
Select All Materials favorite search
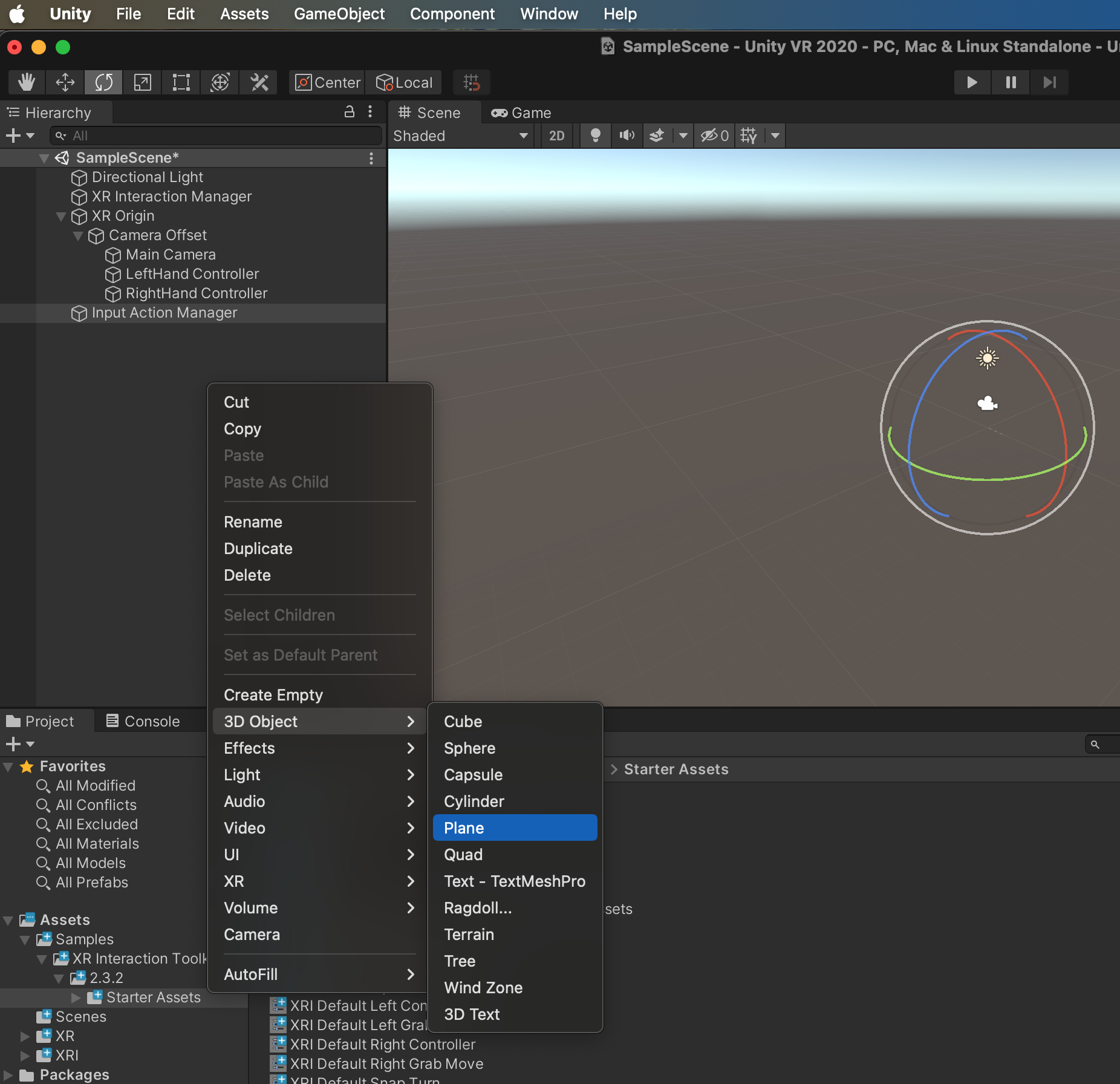(97, 844)
